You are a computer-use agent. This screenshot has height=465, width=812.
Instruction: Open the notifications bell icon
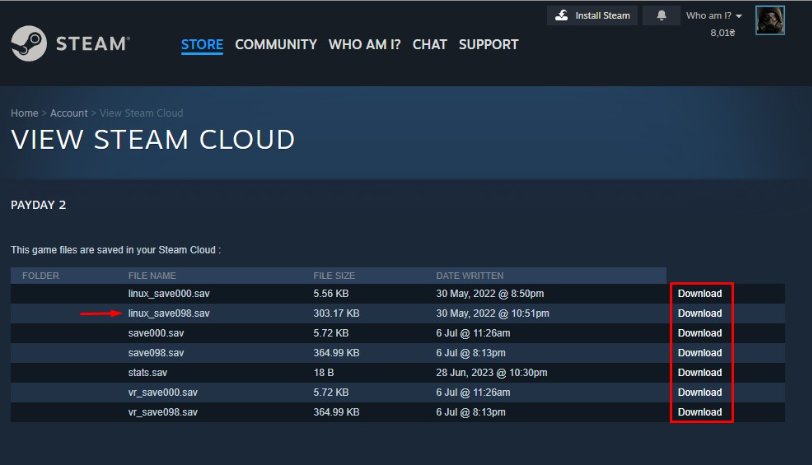(x=661, y=16)
